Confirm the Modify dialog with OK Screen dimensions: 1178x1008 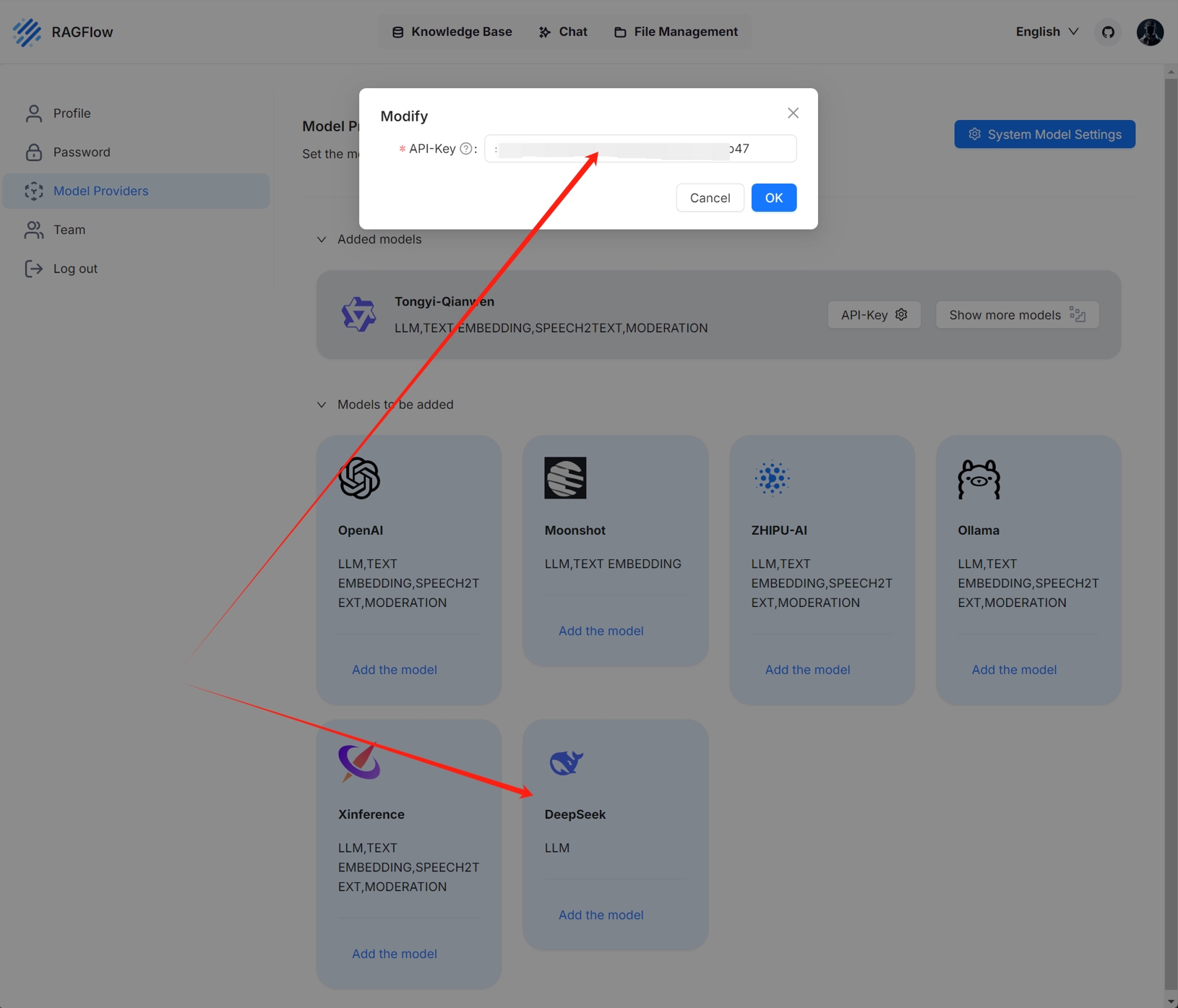773,197
